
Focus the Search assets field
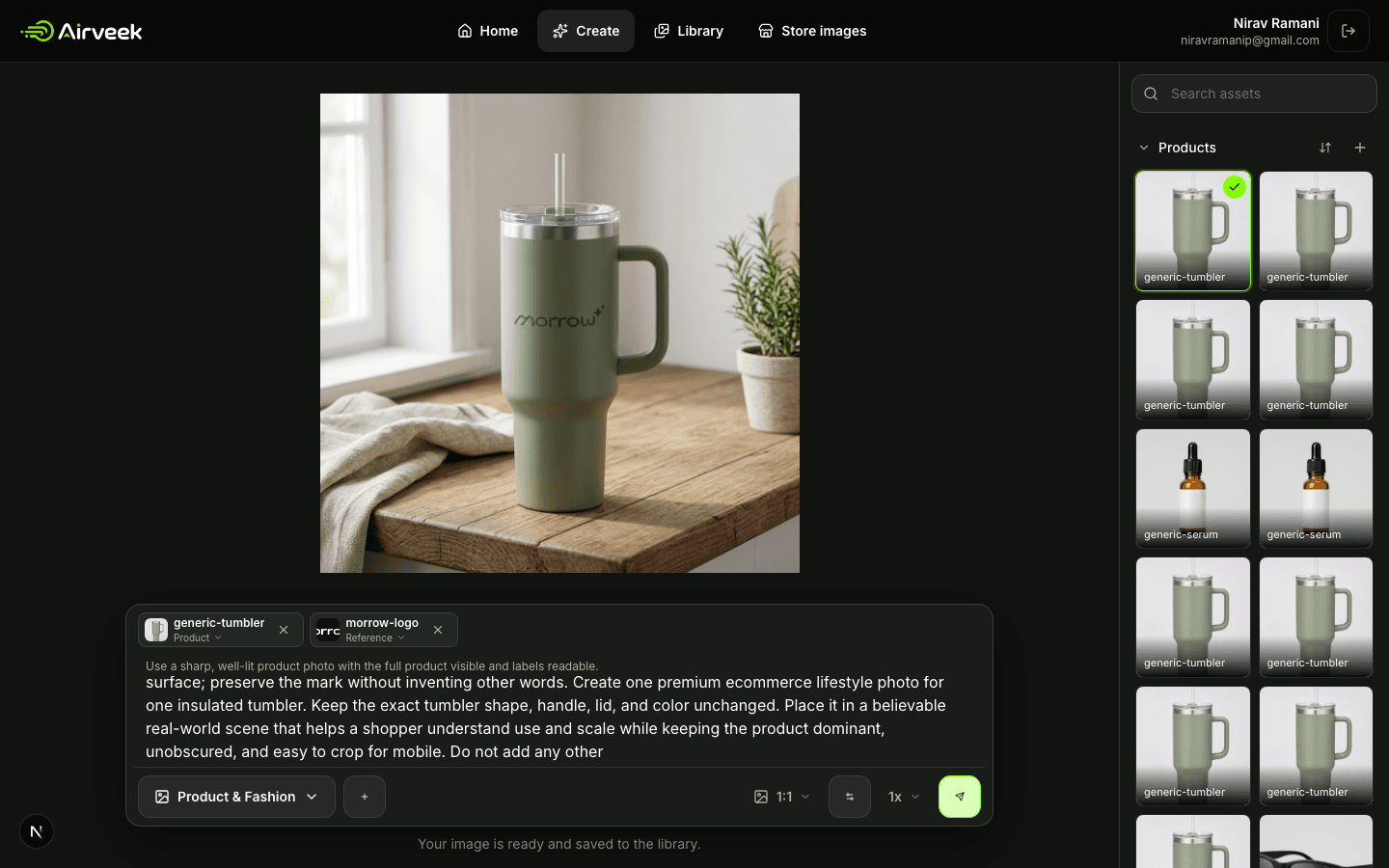point(1254,94)
